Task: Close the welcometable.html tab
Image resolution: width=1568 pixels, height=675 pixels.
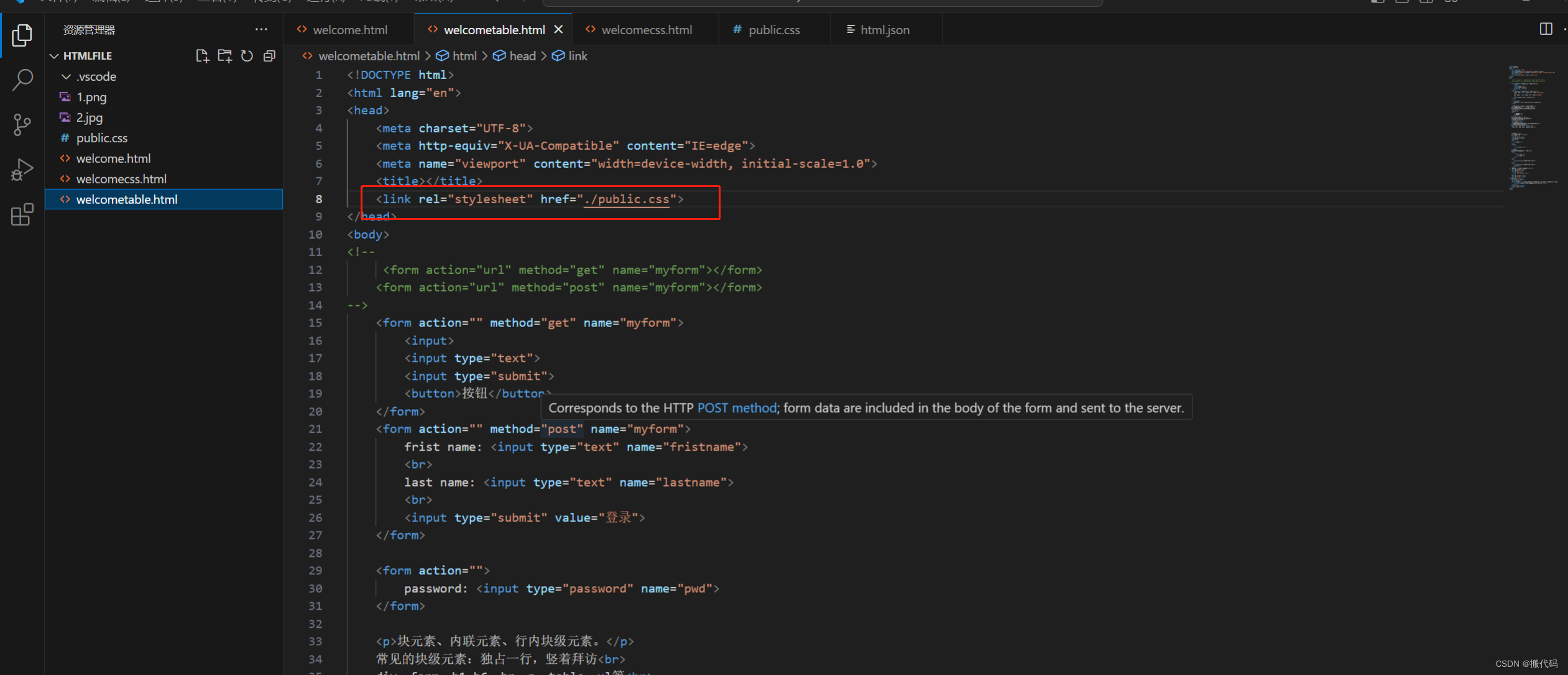Action: pos(558,29)
